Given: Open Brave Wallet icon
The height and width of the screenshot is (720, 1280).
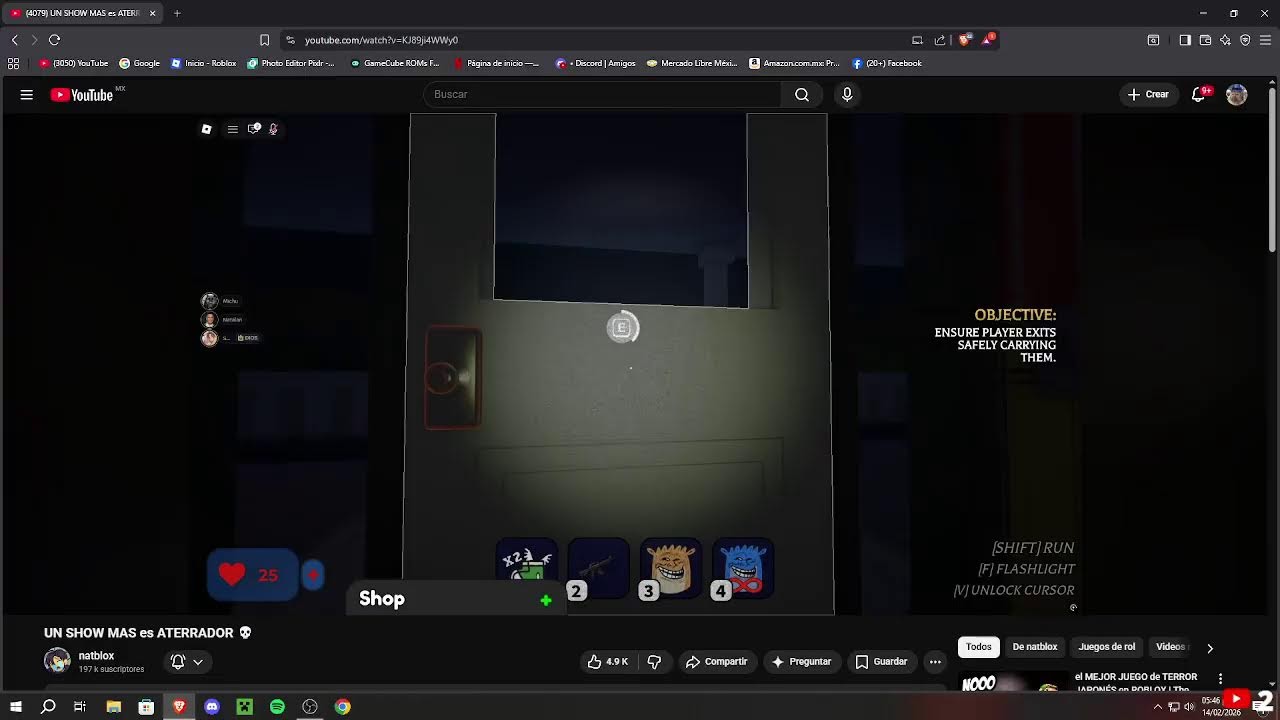Looking at the screenshot, I should click(1205, 40).
